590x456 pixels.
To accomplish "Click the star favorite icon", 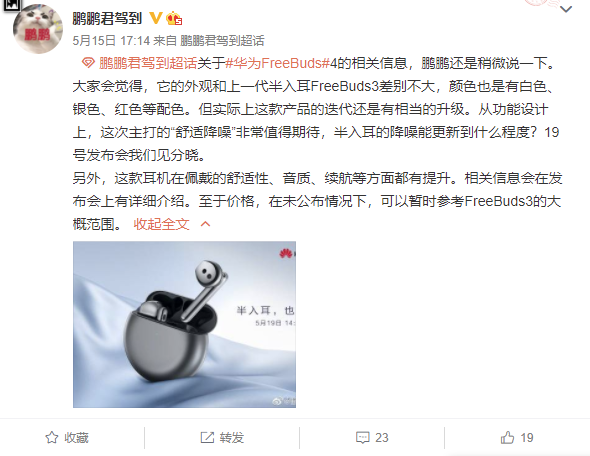I will point(52,438).
